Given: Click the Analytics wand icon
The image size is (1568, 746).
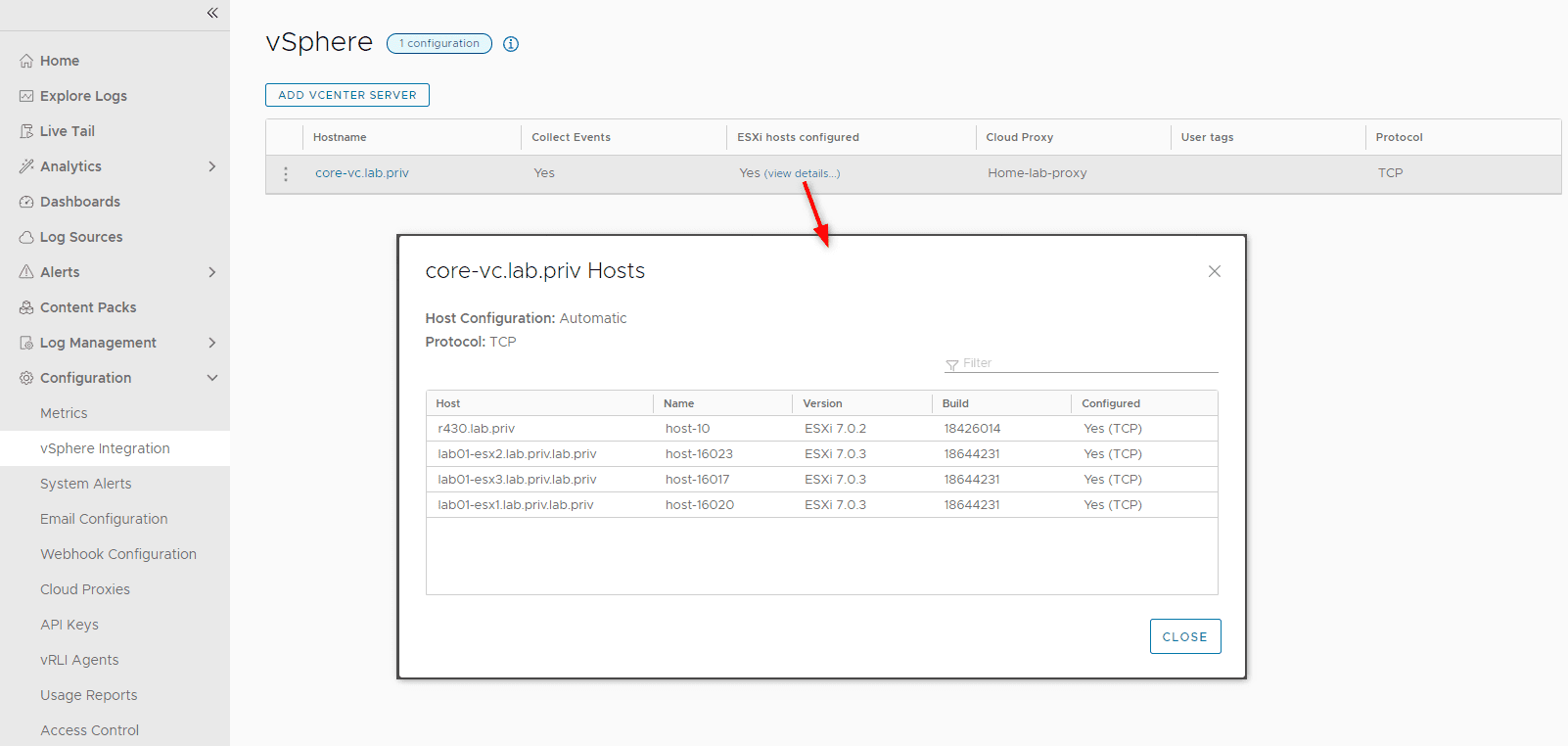Looking at the screenshot, I should 26,166.
